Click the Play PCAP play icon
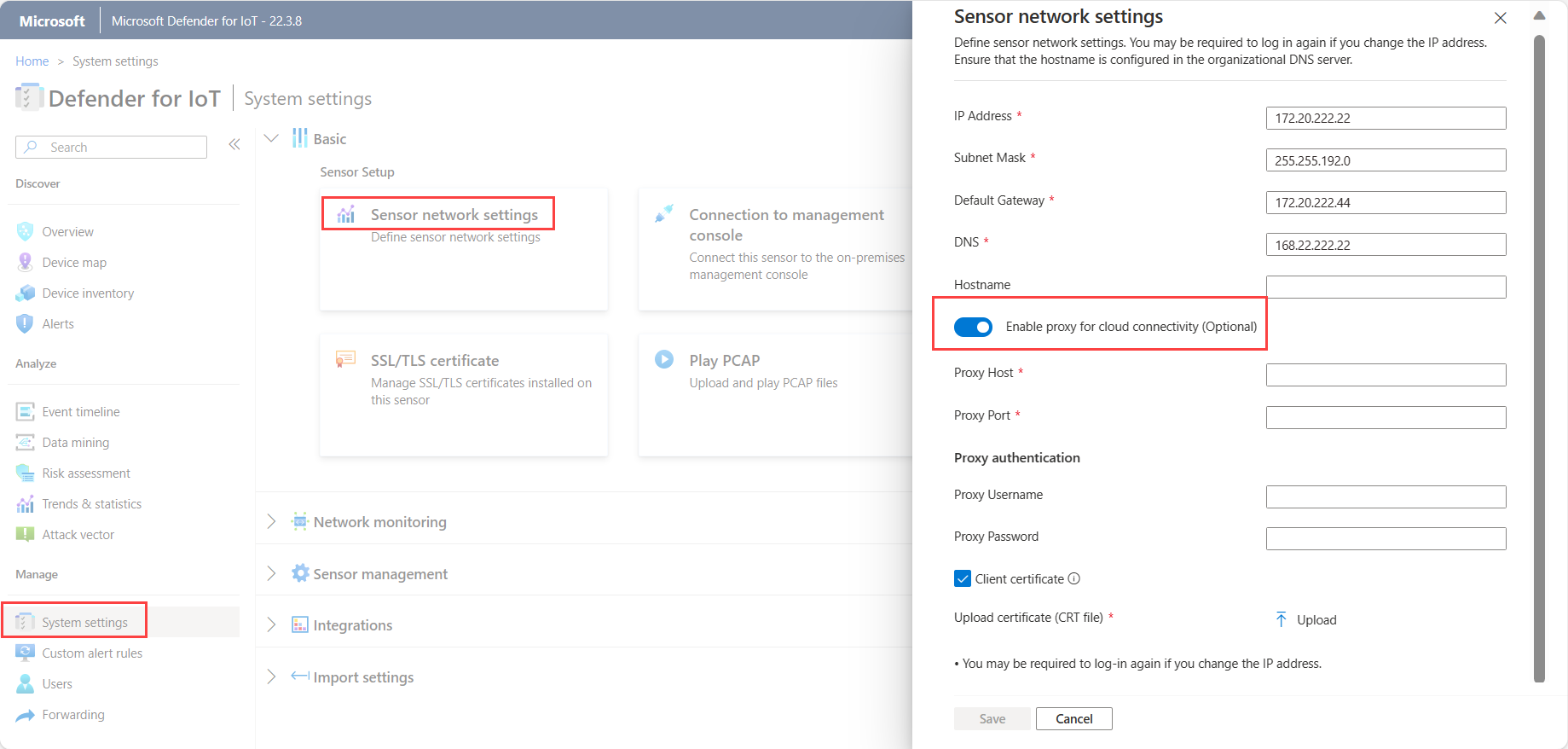Viewport: 1568px width, 749px height. point(664,359)
